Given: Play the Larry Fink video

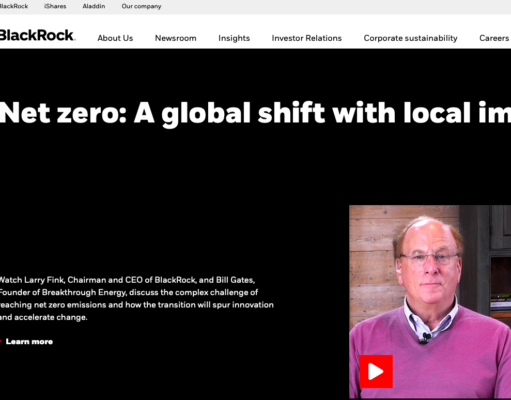Looking at the screenshot, I should (x=376, y=371).
